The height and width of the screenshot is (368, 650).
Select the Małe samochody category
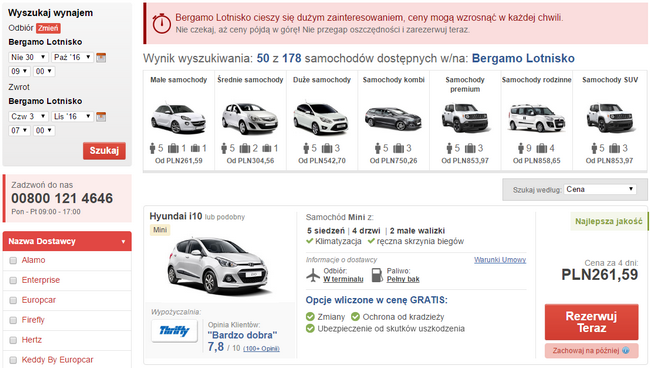click(179, 120)
